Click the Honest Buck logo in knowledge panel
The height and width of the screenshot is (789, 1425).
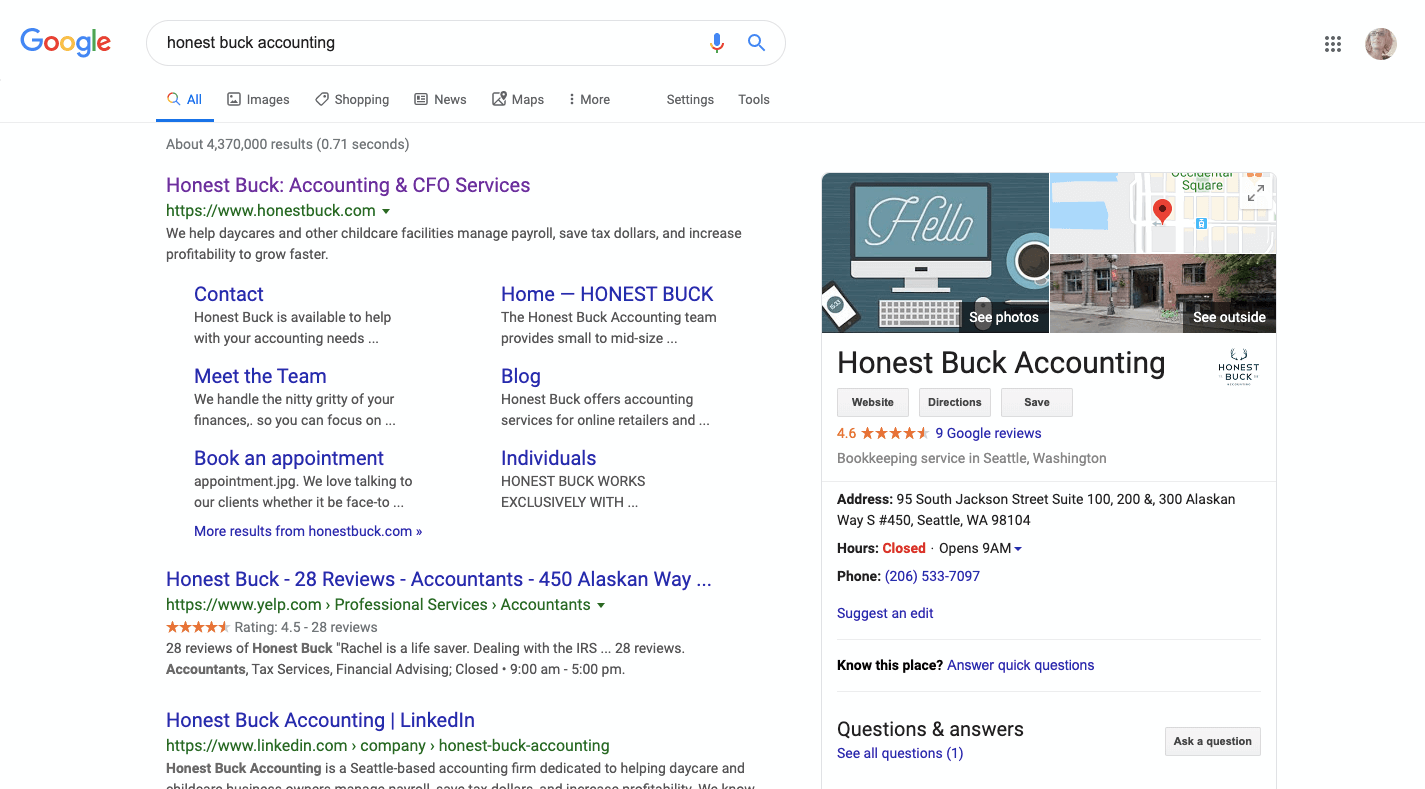click(1238, 366)
